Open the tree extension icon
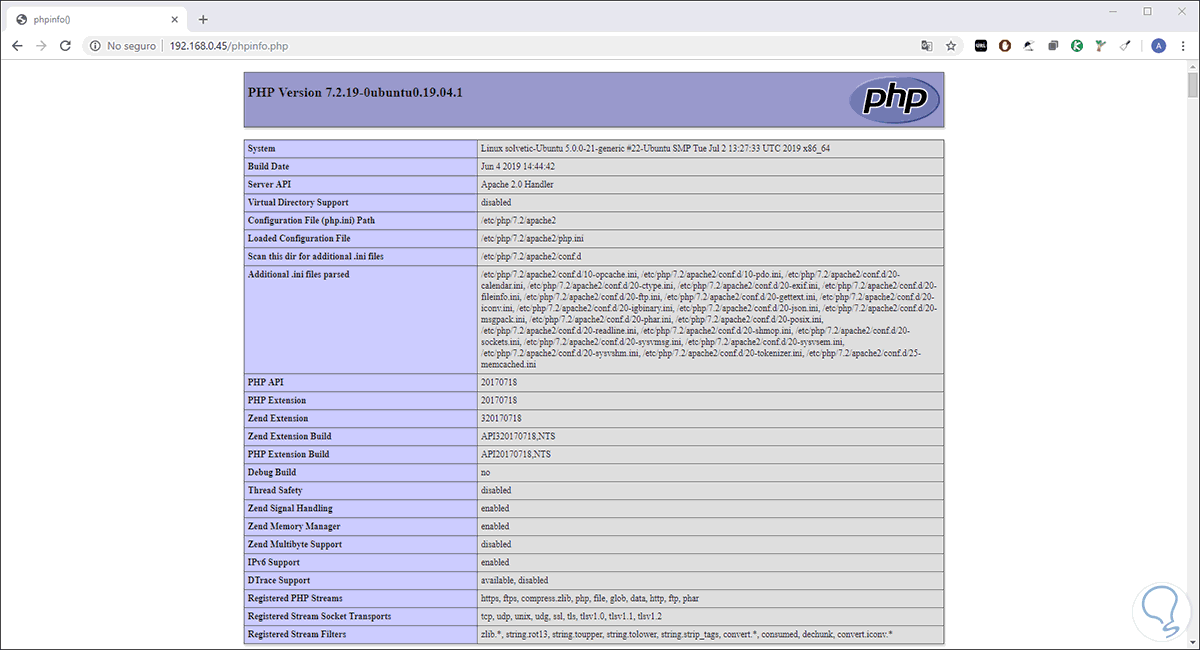Screen dimensions: 1200x650 click(1101, 46)
